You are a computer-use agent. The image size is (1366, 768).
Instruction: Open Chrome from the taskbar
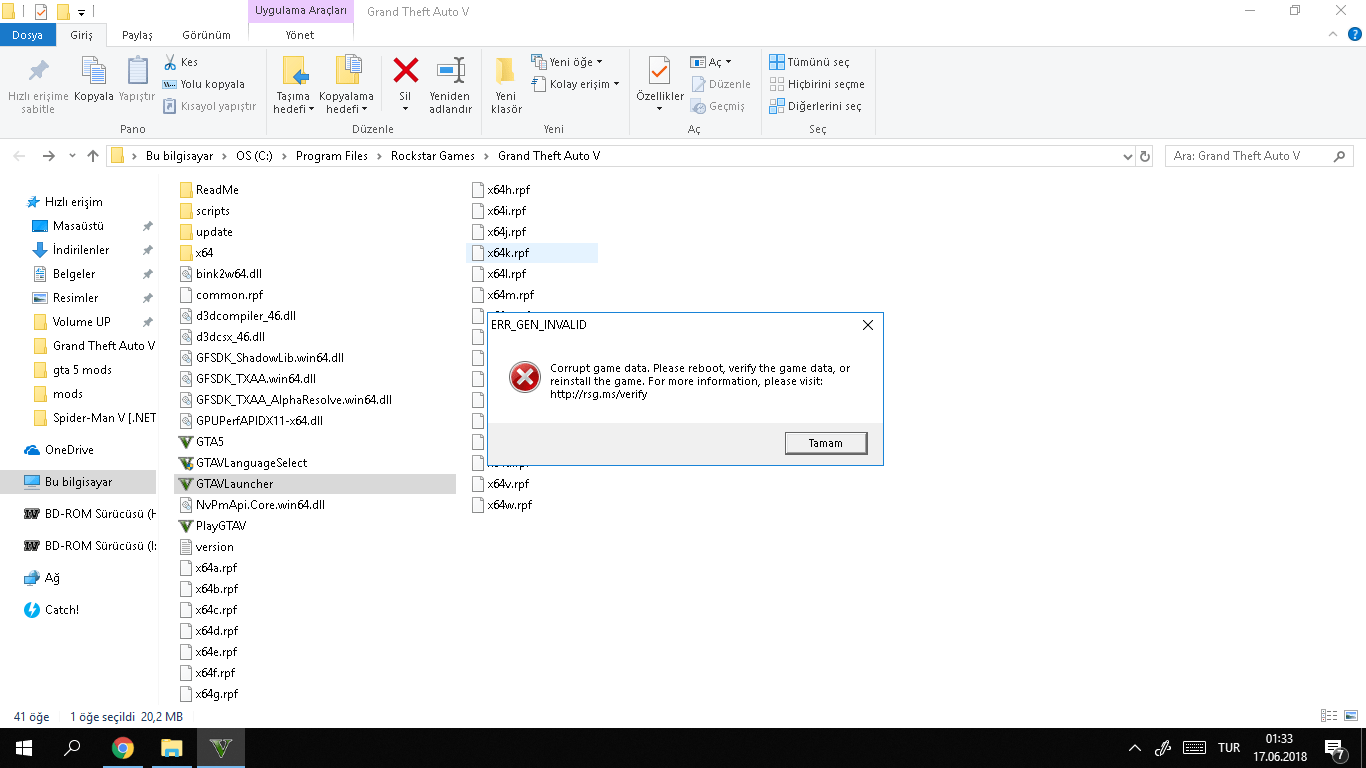click(123, 748)
